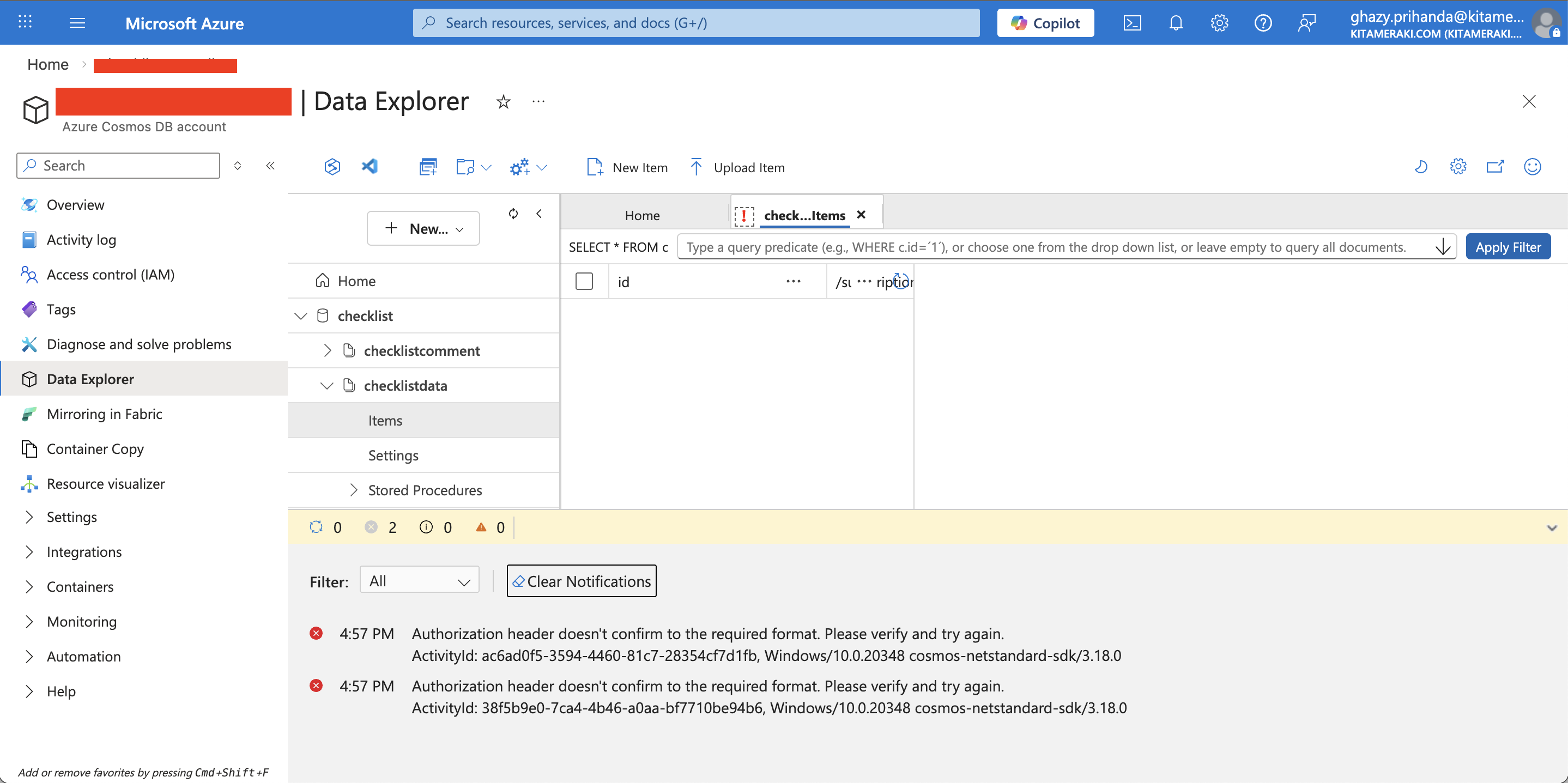Refresh the resource tree
This screenshot has height=783, width=1568.
(x=513, y=214)
